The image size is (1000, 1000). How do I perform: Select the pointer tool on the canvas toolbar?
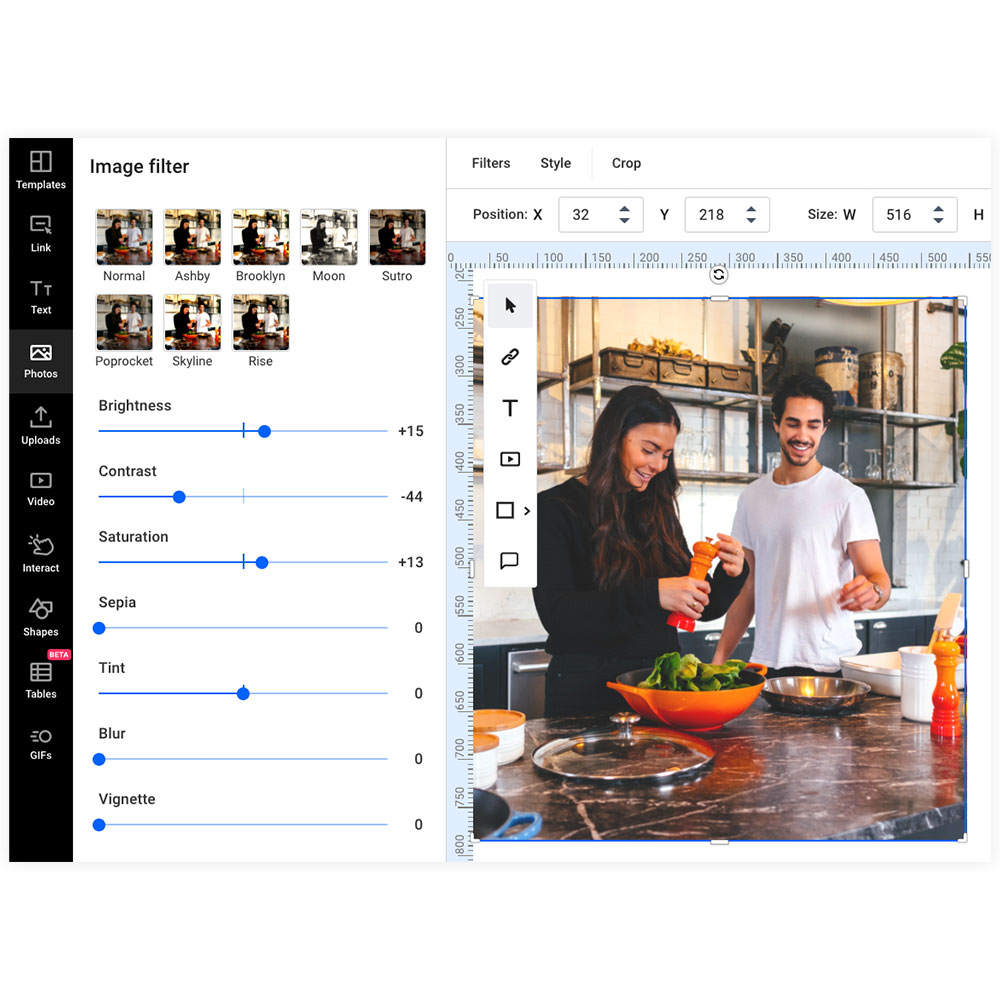click(x=510, y=305)
